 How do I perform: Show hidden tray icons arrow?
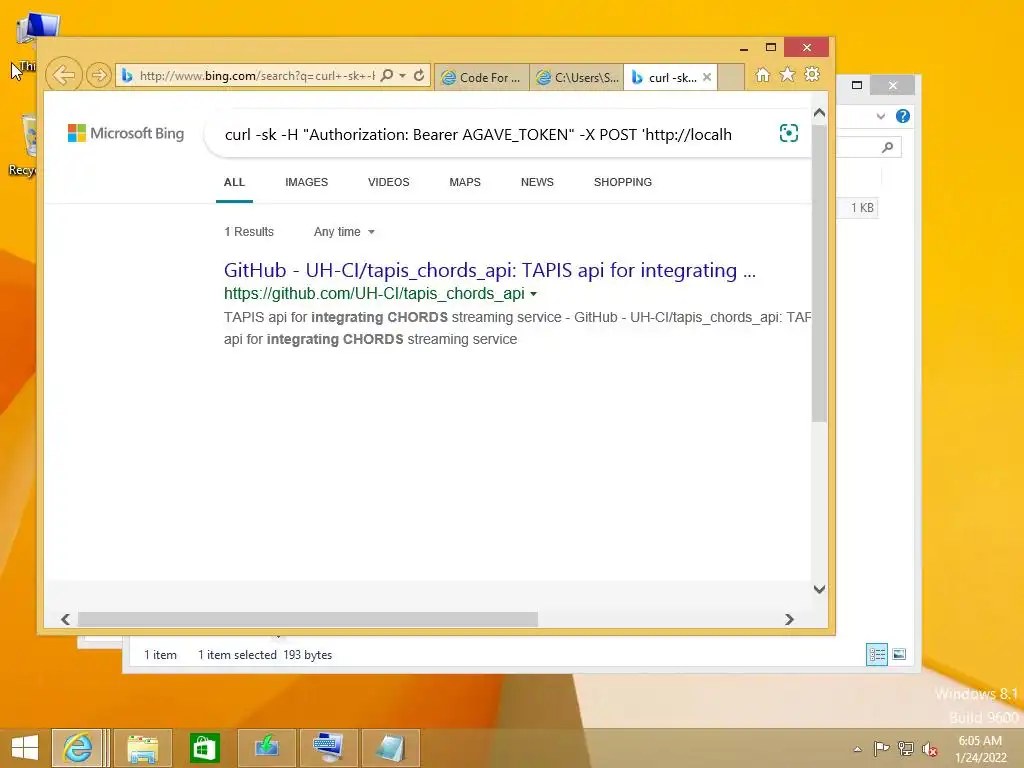[857, 749]
